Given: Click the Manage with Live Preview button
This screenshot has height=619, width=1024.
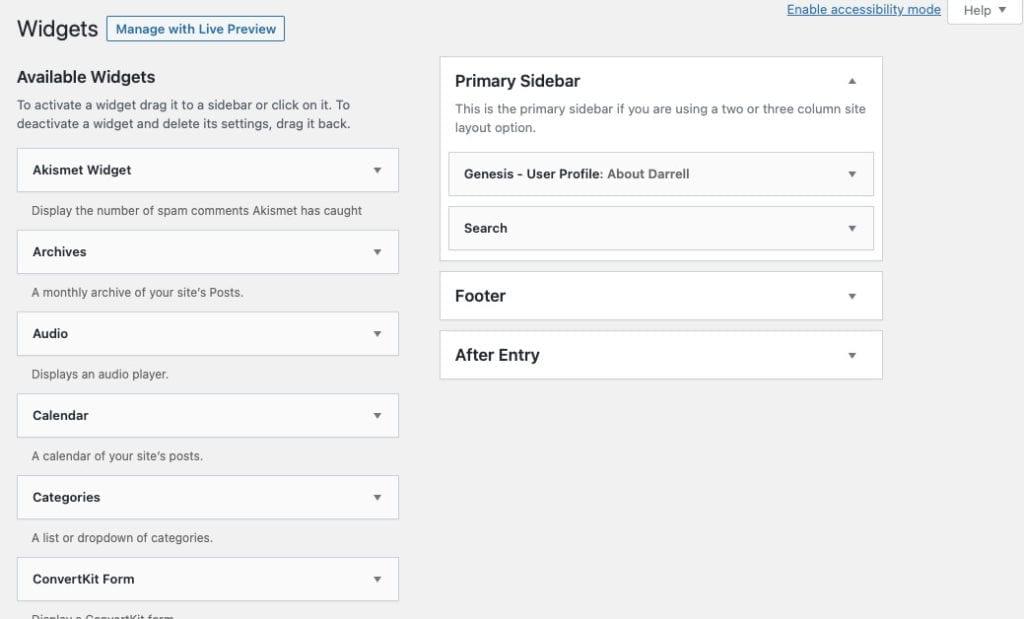Looking at the screenshot, I should click(x=195, y=28).
